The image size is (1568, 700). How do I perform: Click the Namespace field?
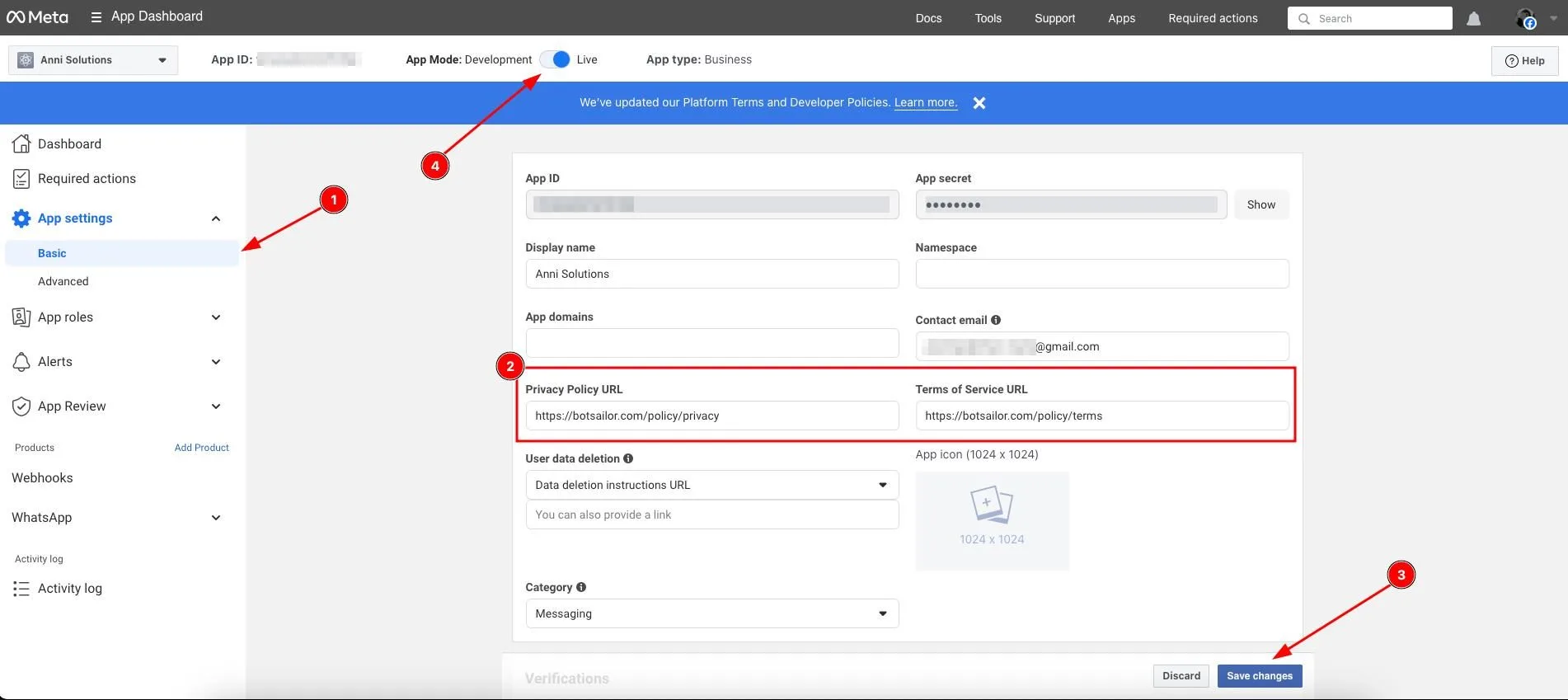tap(1102, 274)
